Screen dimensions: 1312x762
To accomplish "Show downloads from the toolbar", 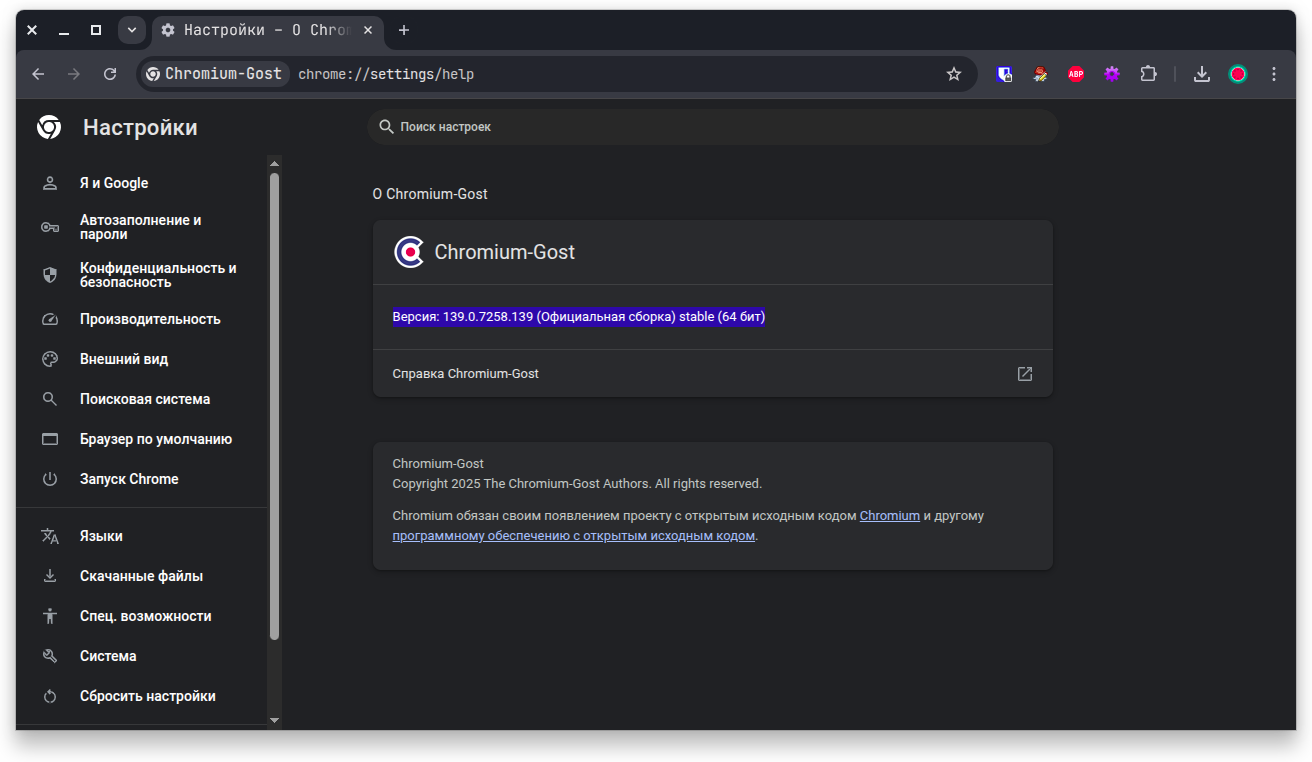I will [x=1202, y=74].
